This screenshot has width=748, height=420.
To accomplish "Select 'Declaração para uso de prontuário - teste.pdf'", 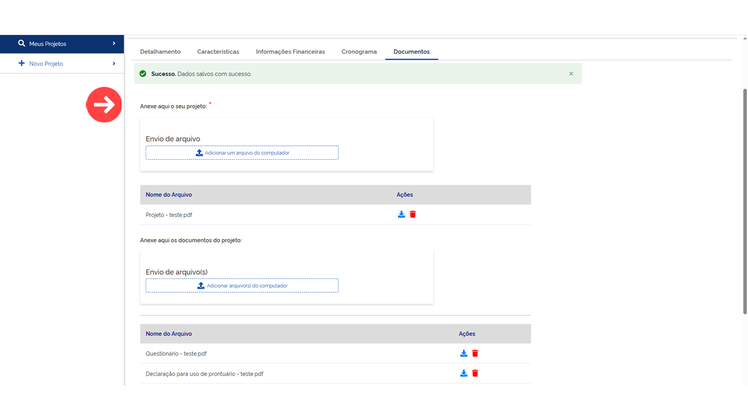I will pos(204,374).
